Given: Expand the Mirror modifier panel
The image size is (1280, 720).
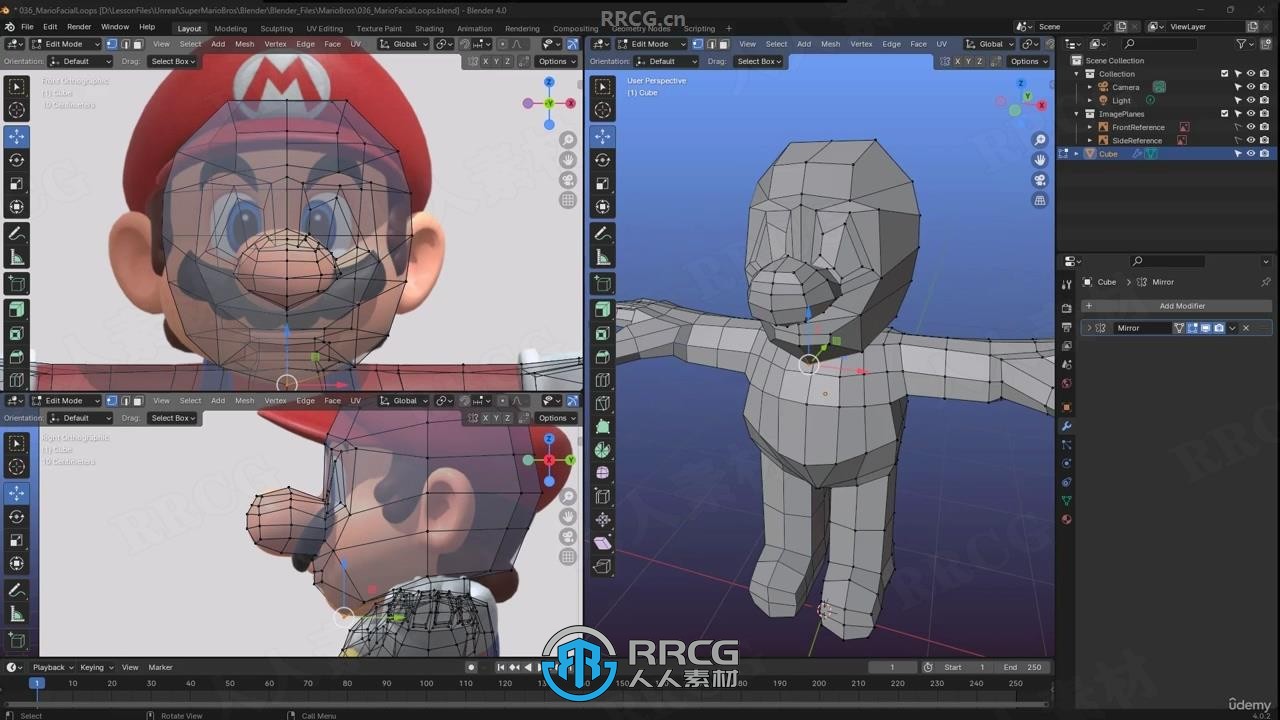Looking at the screenshot, I should (1089, 328).
